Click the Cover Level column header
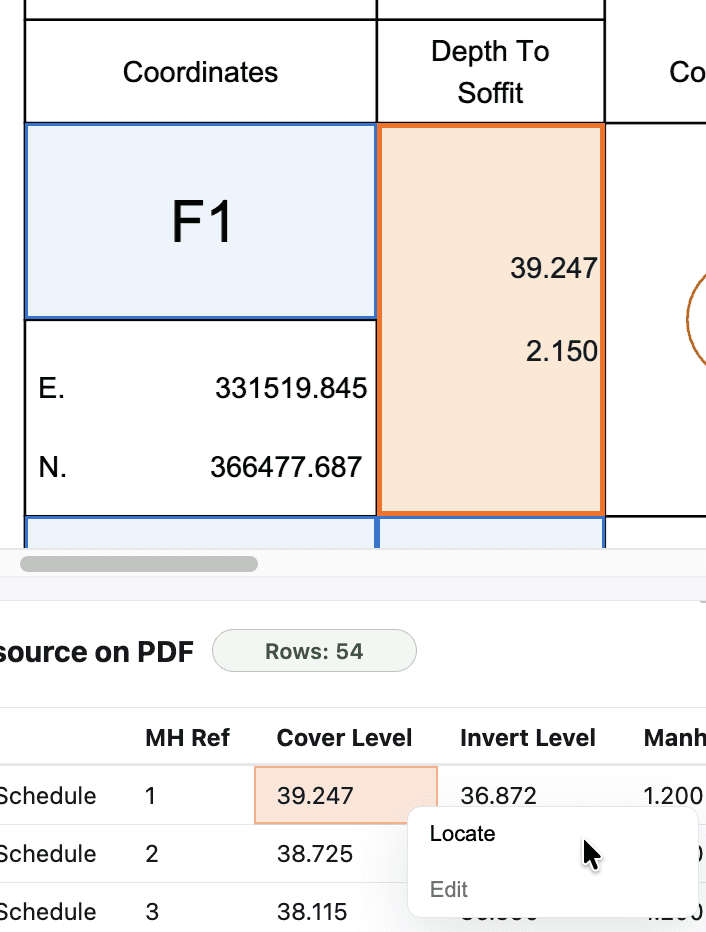The width and height of the screenshot is (706, 932). [x=344, y=738]
